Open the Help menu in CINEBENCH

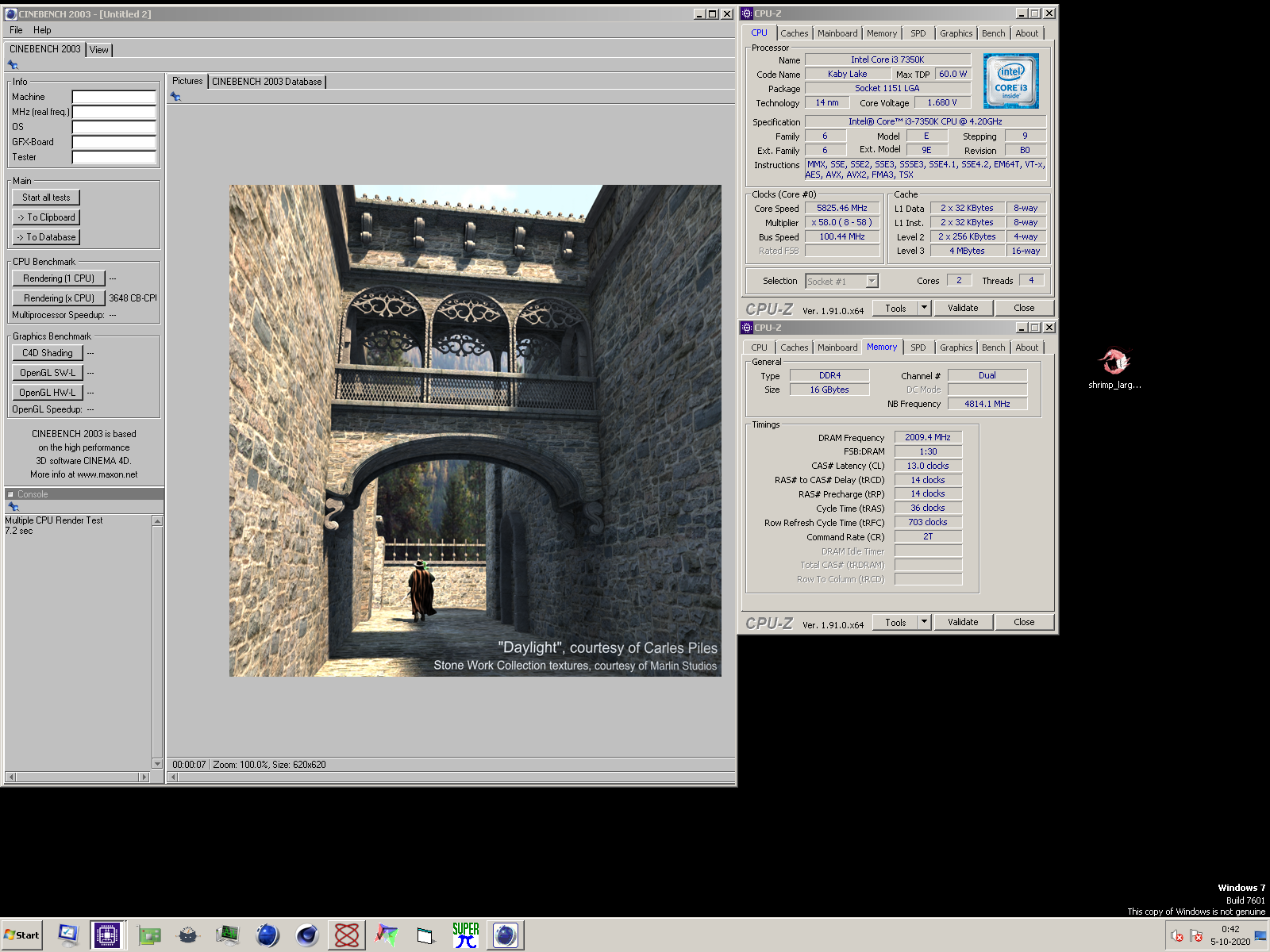click(x=42, y=30)
